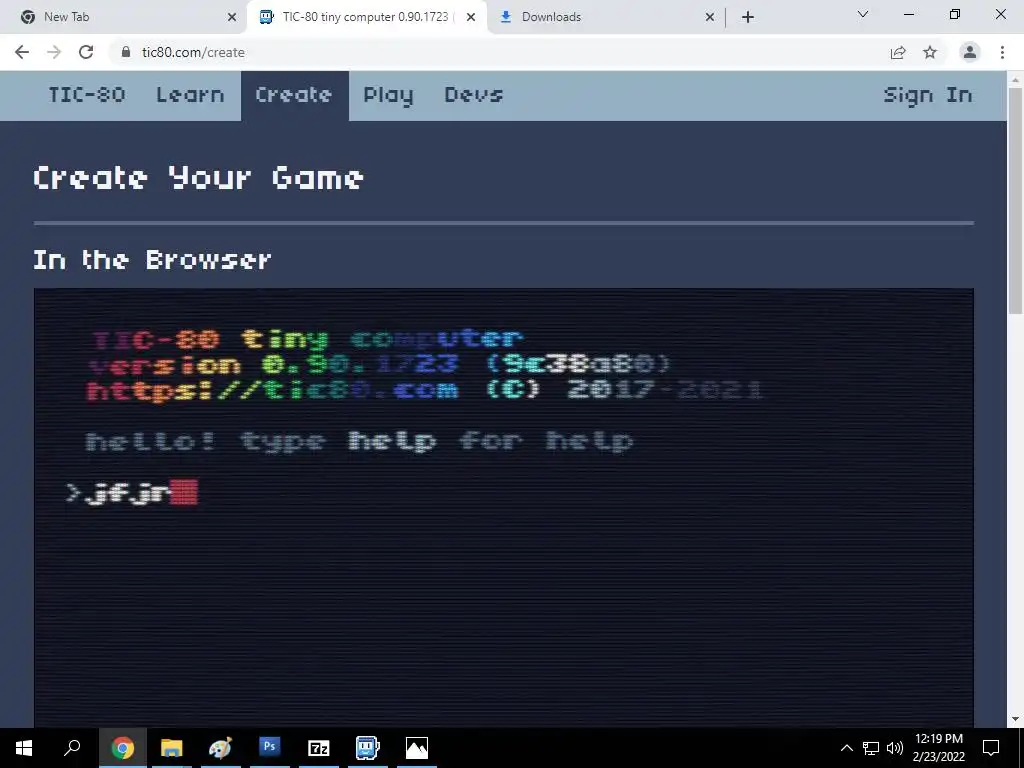Open 7-Zip from the taskbar
The width and height of the screenshot is (1024, 768).
click(x=318, y=748)
